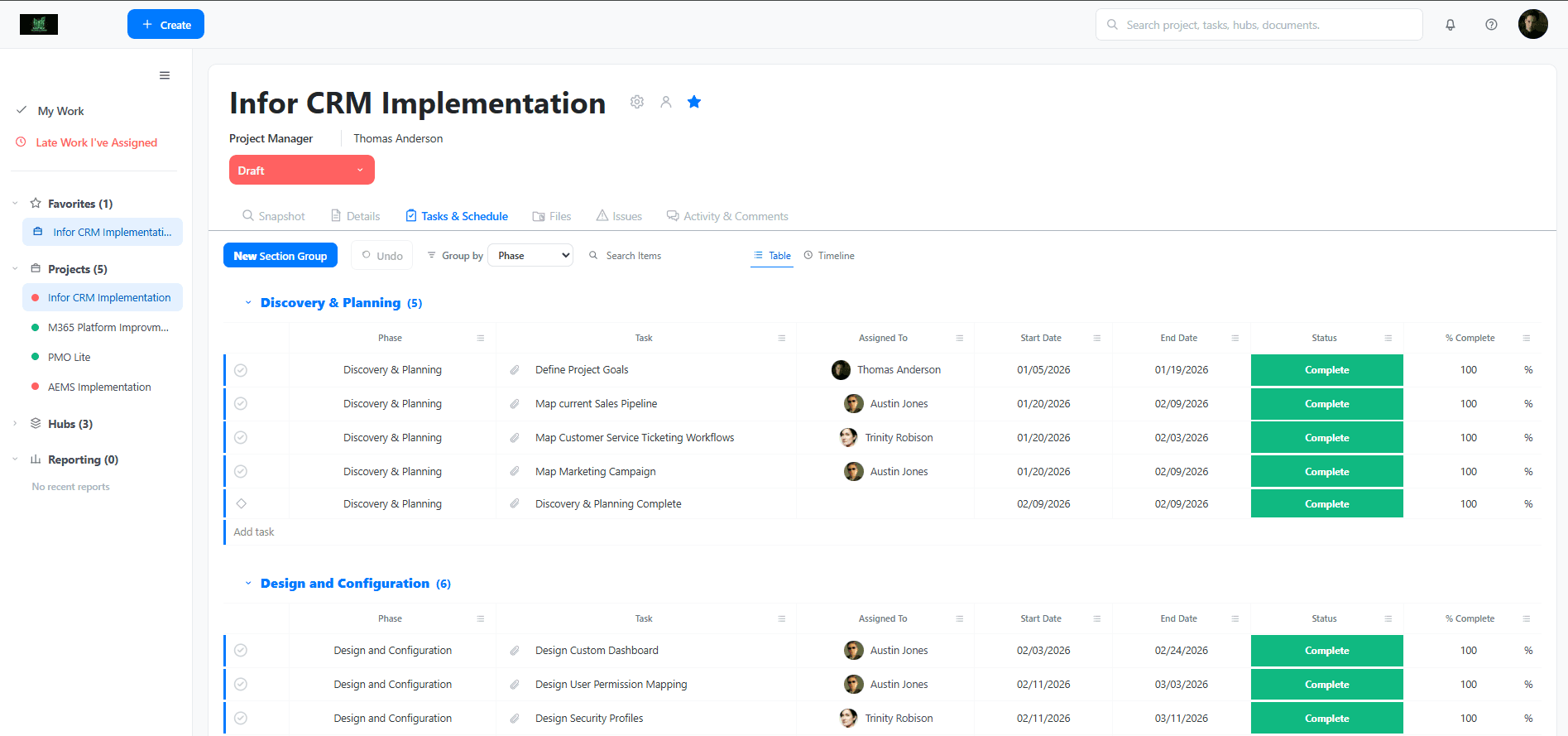Image resolution: width=1568 pixels, height=736 pixels.
Task: Open the Activity & Comments tab
Action: click(727, 216)
